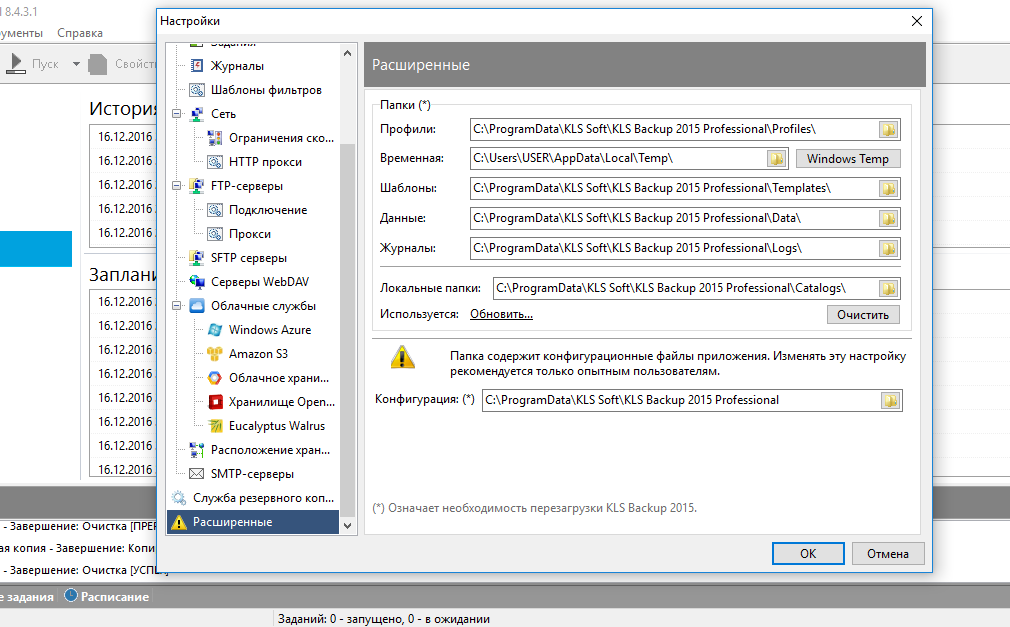Select Шаблоны фильтров in the tree
The image size is (1010, 627).
[x=266, y=90]
